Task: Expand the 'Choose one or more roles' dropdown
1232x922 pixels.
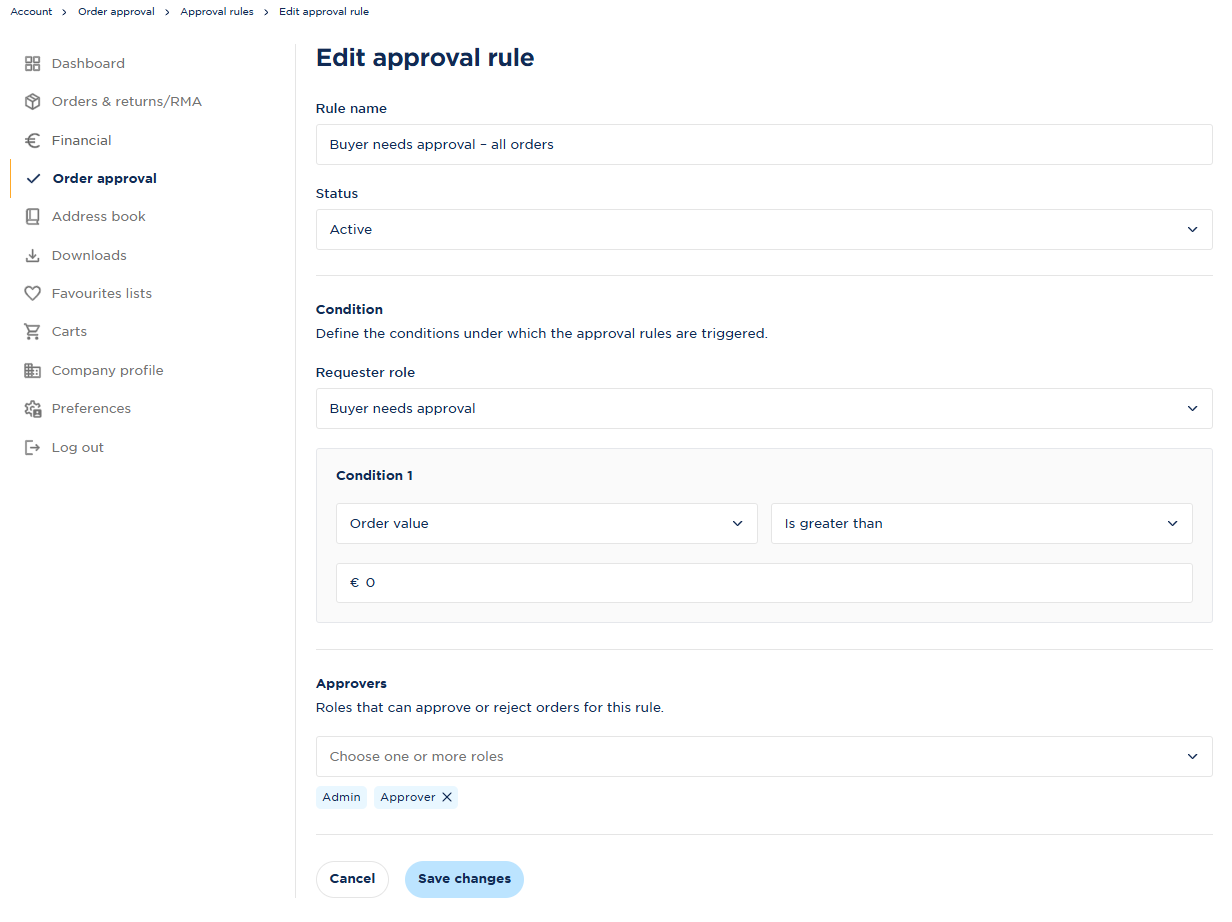Action: (764, 757)
